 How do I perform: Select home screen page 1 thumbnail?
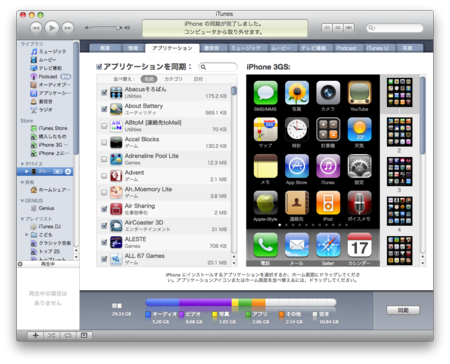399,93
